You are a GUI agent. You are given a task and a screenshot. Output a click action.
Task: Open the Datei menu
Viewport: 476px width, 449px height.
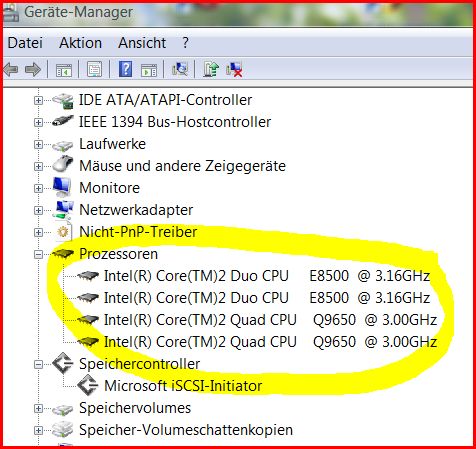click(25, 43)
